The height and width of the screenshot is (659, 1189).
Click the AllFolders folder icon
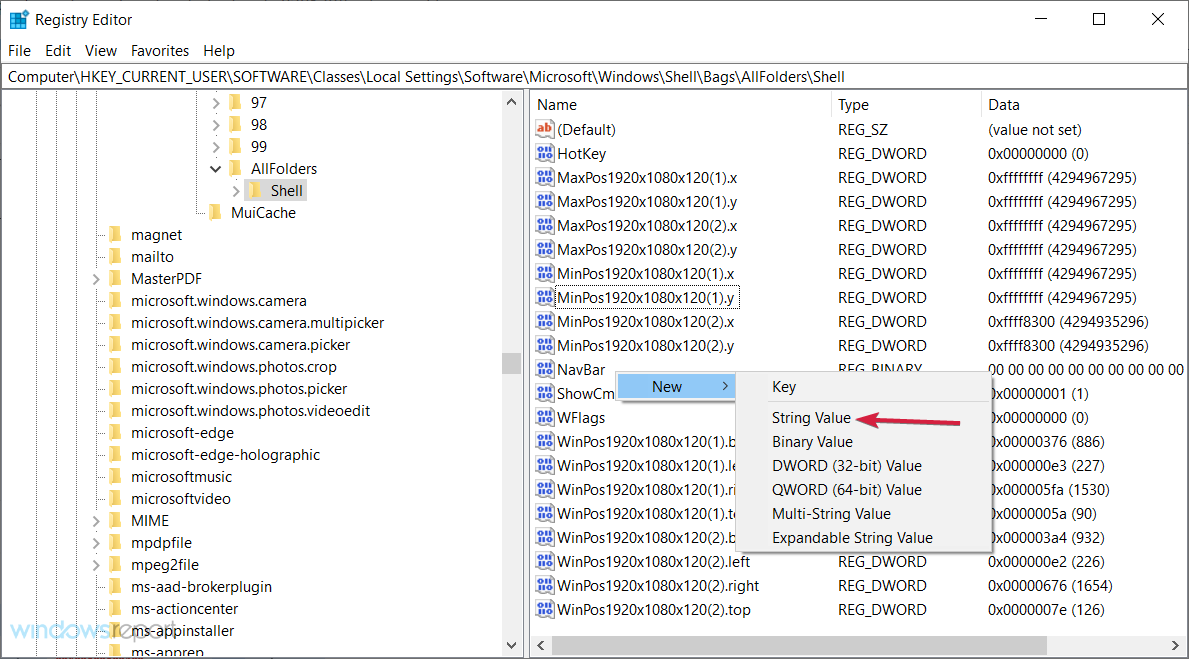(236, 168)
